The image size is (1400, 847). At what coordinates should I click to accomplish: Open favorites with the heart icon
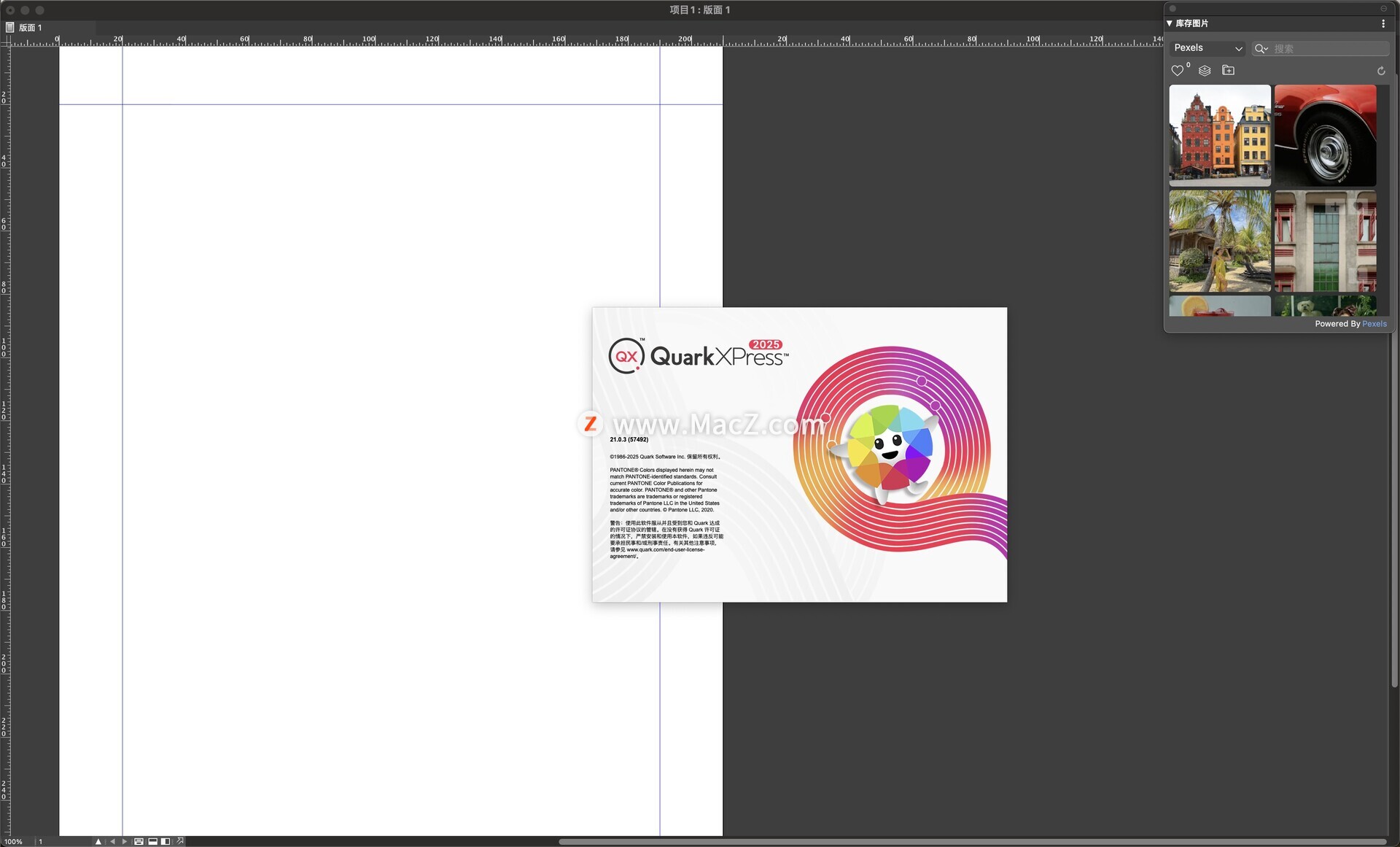click(1178, 71)
